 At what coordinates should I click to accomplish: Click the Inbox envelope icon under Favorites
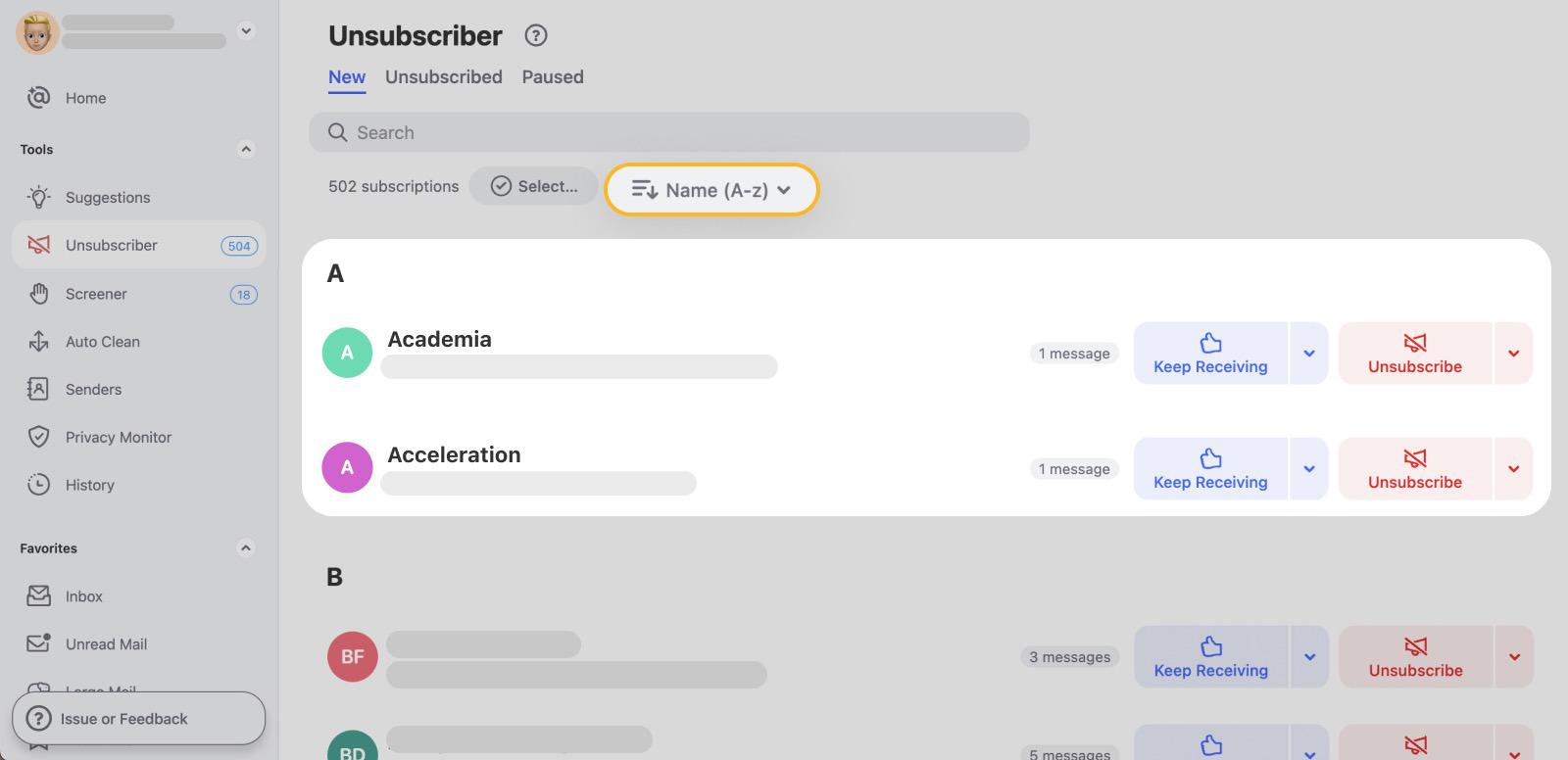pos(37,595)
